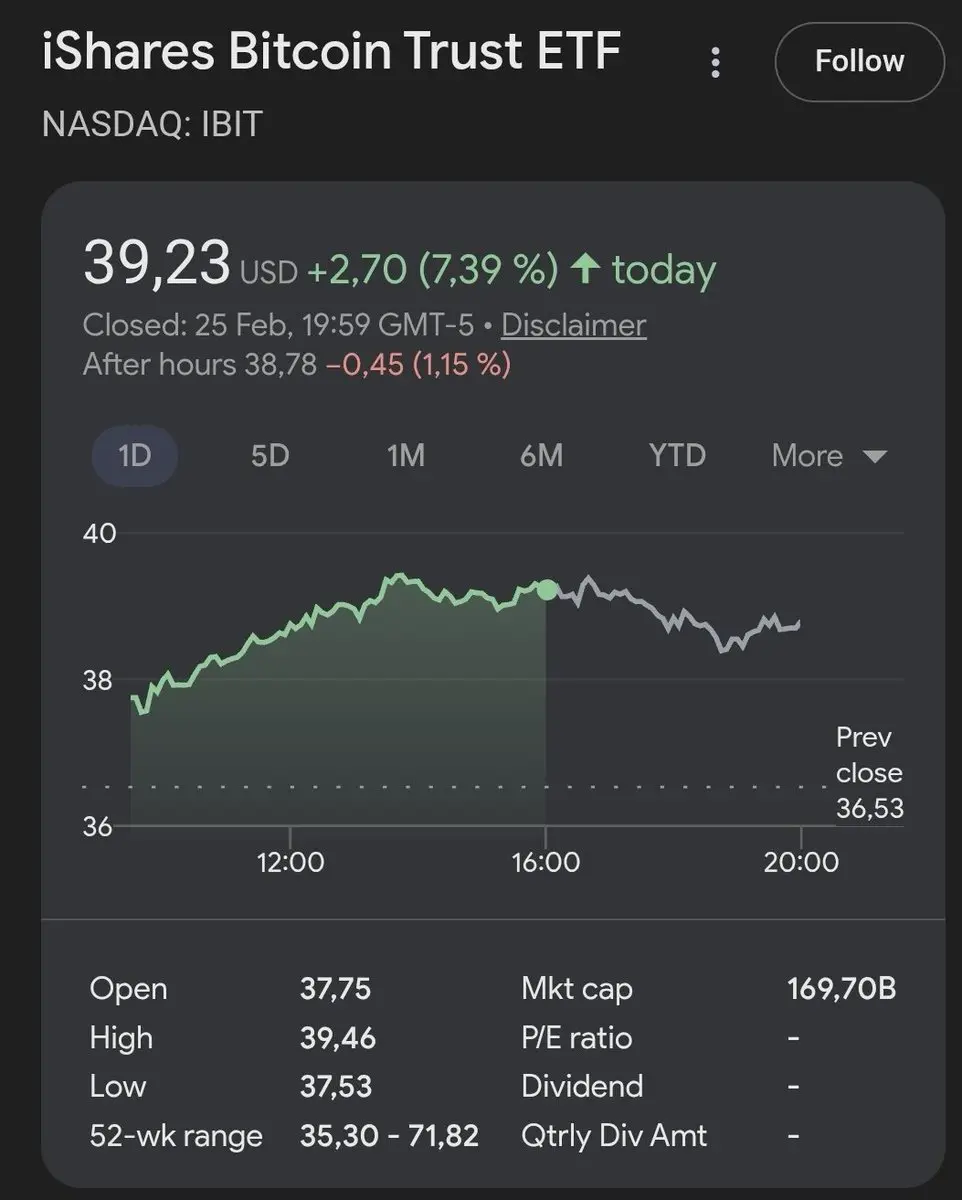Click the 39,23 current price value
This screenshot has height=1200, width=962.
click(x=156, y=264)
